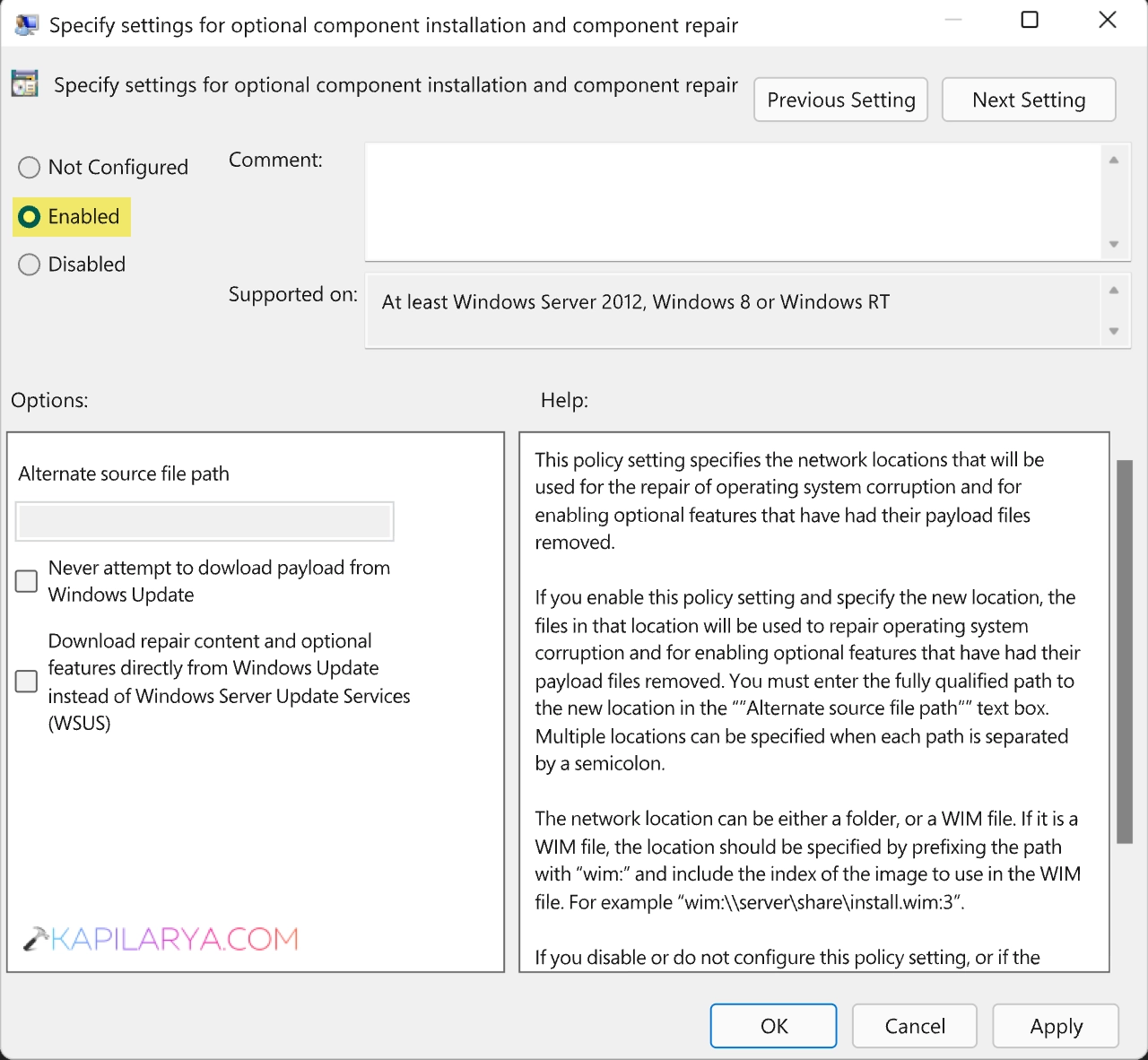Screen dimensions: 1148x1060
Task: Click the Apply button
Action: tap(1057, 1026)
